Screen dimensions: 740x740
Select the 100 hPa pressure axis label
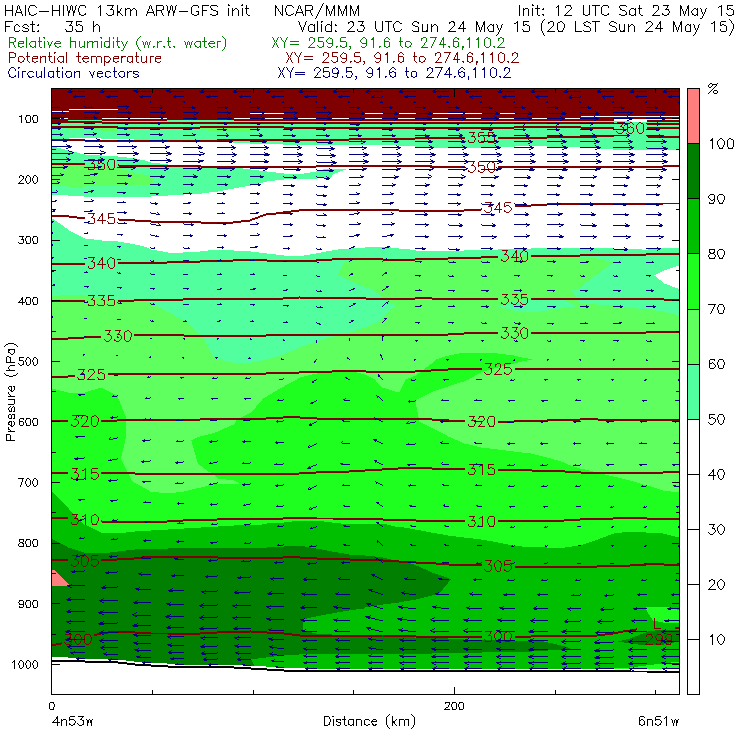click(28, 119)
